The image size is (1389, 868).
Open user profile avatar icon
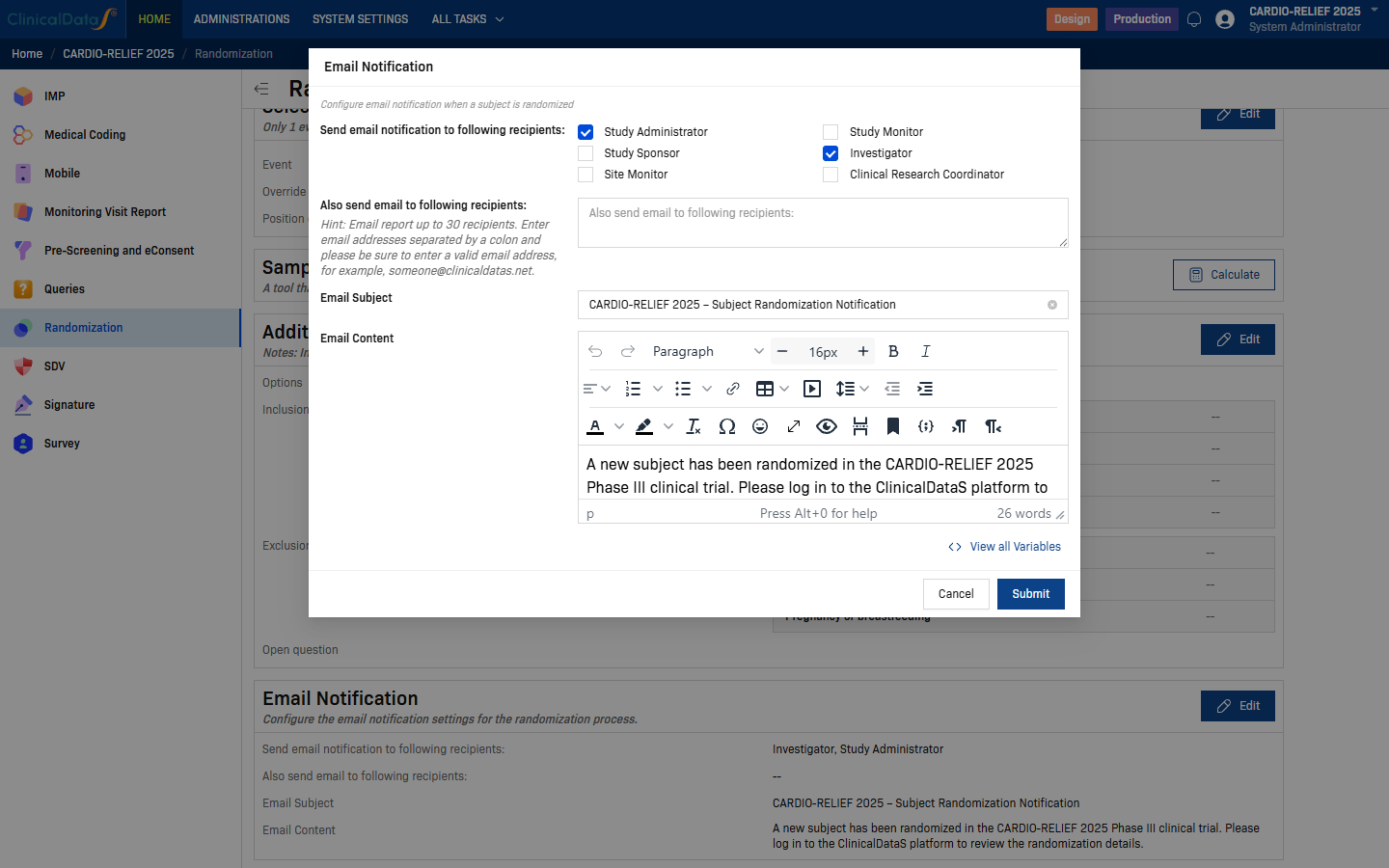(1225, 19)
